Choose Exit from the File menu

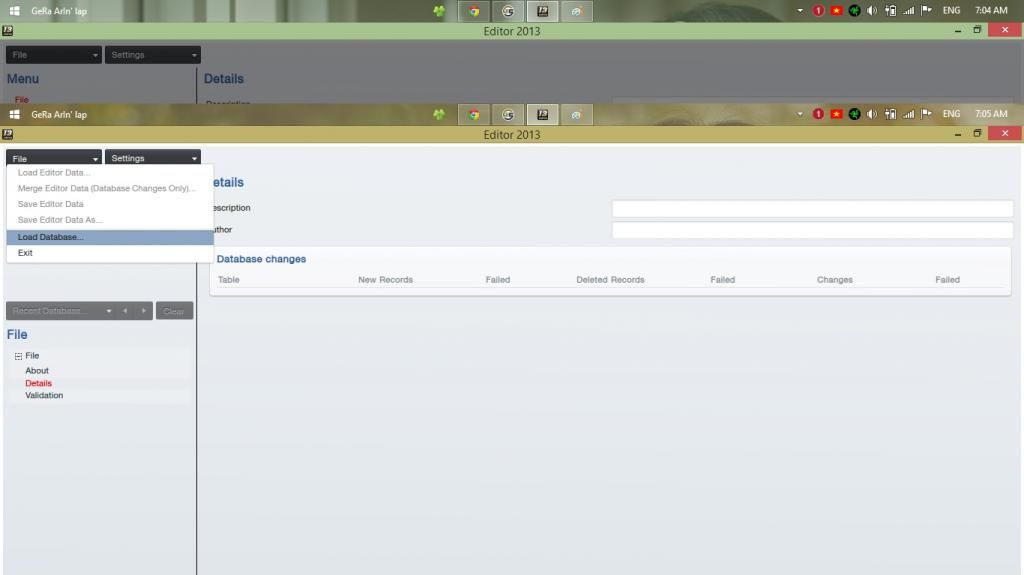click(110, 253)
